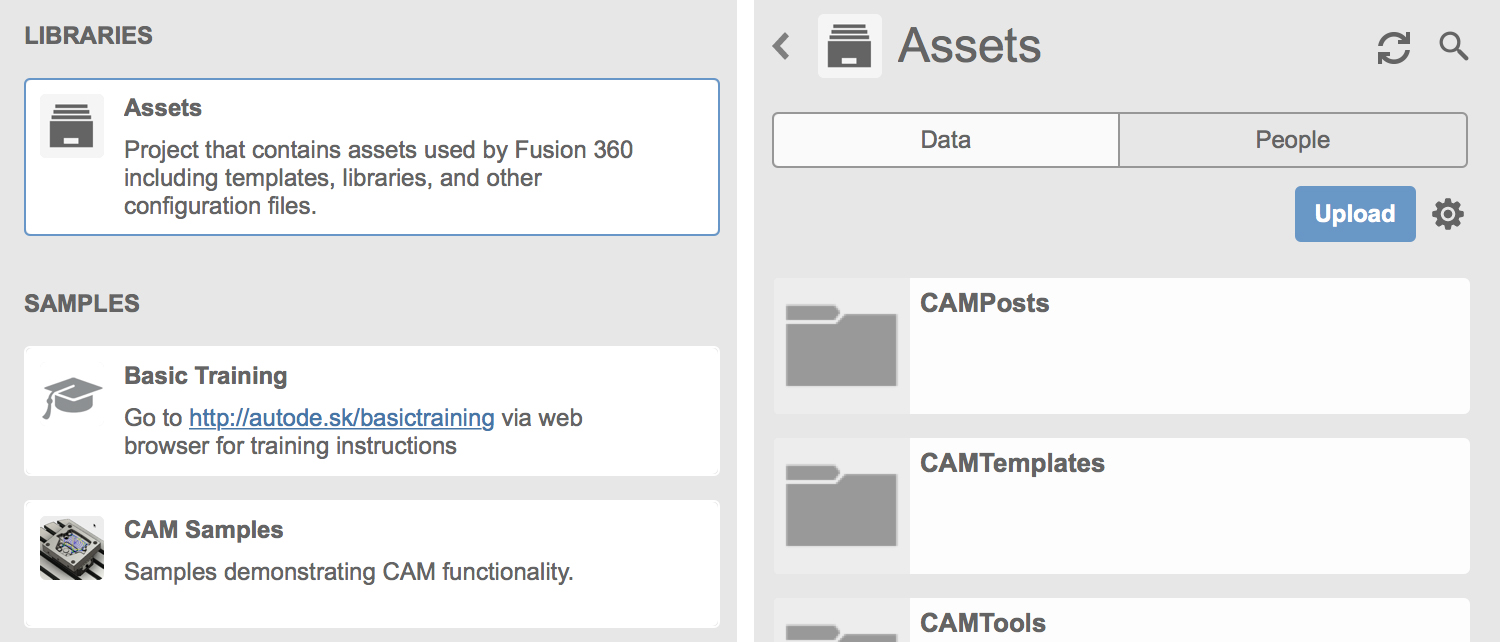Image resolution: width=1500 pixels, height=642 pixels.
Task: Click the Assets library drawer icon in sidebar
Action: [71, 125]
